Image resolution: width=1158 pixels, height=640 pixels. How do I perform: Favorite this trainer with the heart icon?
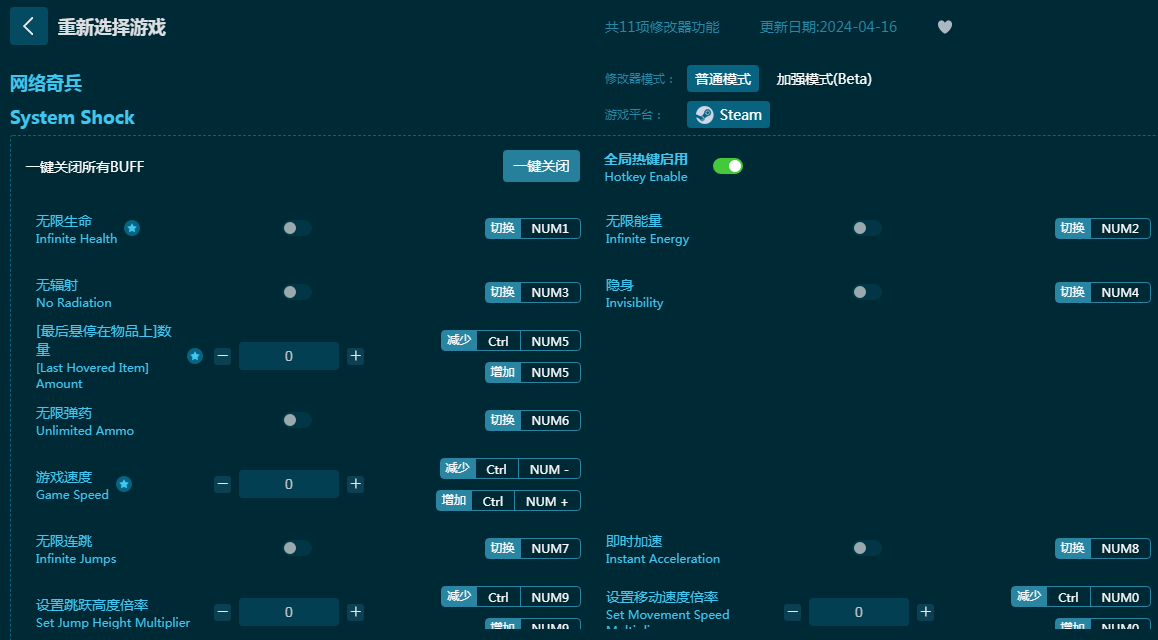coord(945,27)
